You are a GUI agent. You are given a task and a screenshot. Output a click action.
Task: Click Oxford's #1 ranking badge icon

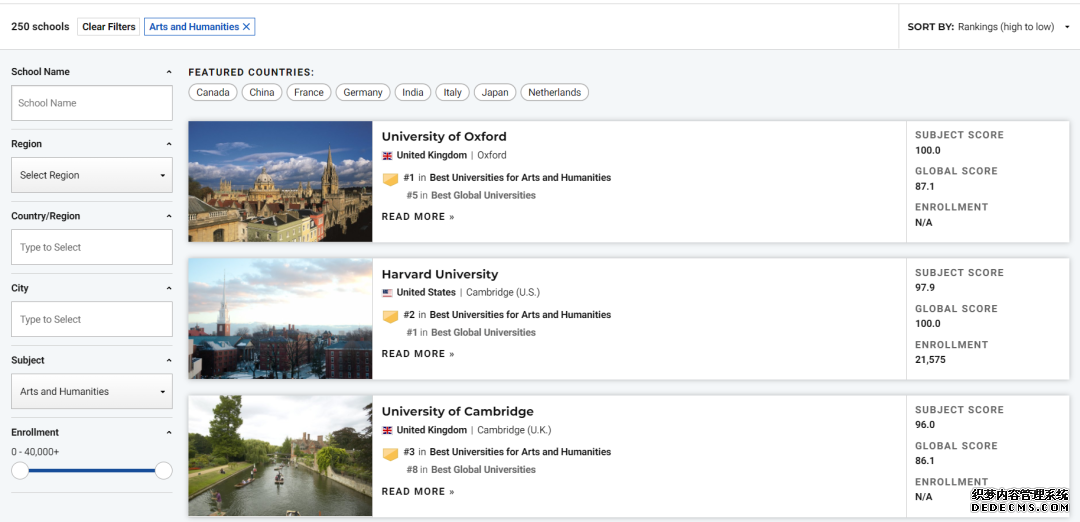[391, 179]
